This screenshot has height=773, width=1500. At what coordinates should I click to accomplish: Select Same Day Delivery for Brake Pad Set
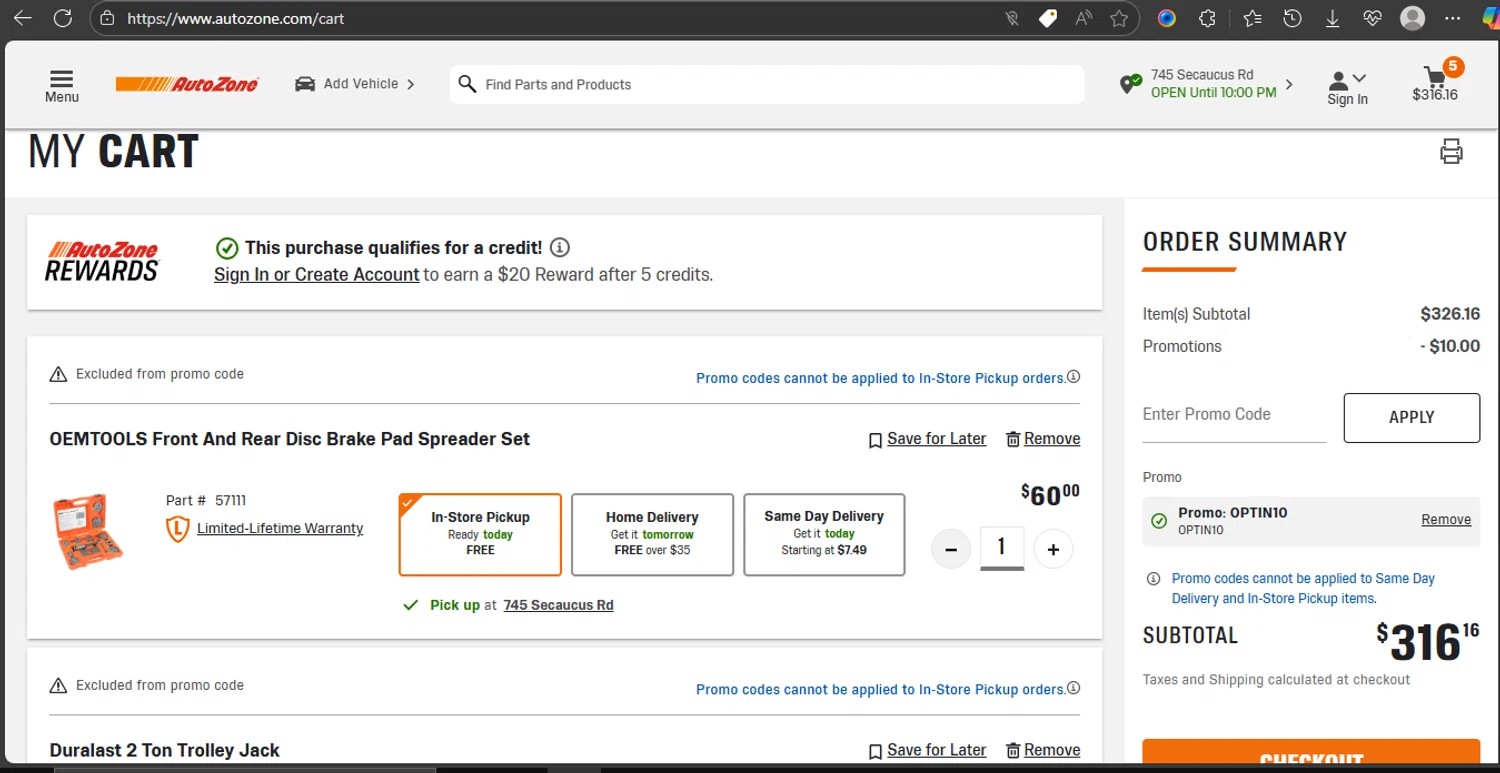pyautogui.click(x=824, y=534)
